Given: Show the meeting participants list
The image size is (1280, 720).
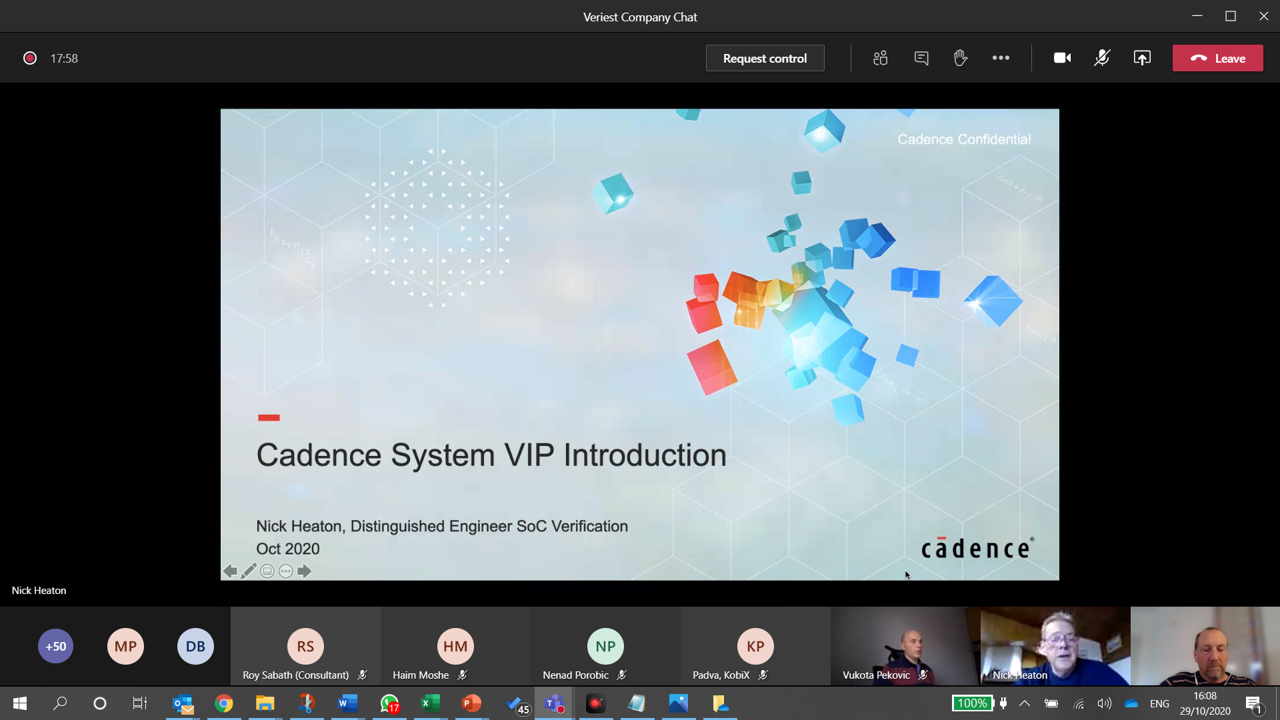Looking at the screenshot, I should pos(880,58).
